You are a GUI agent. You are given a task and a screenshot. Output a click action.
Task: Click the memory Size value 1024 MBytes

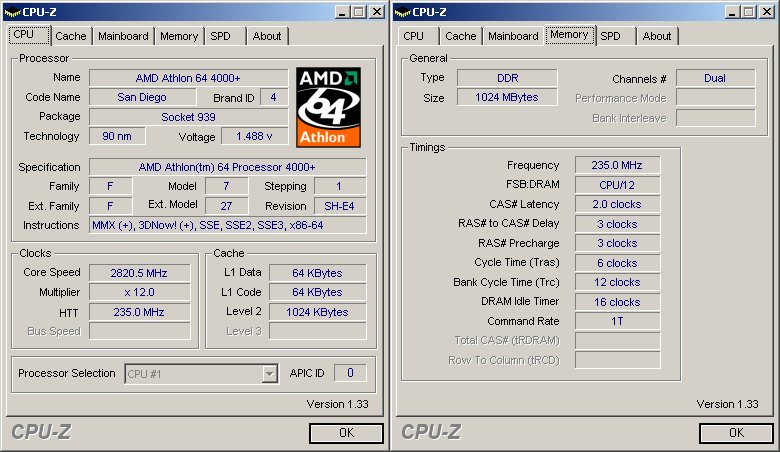[x=507, y=97]
